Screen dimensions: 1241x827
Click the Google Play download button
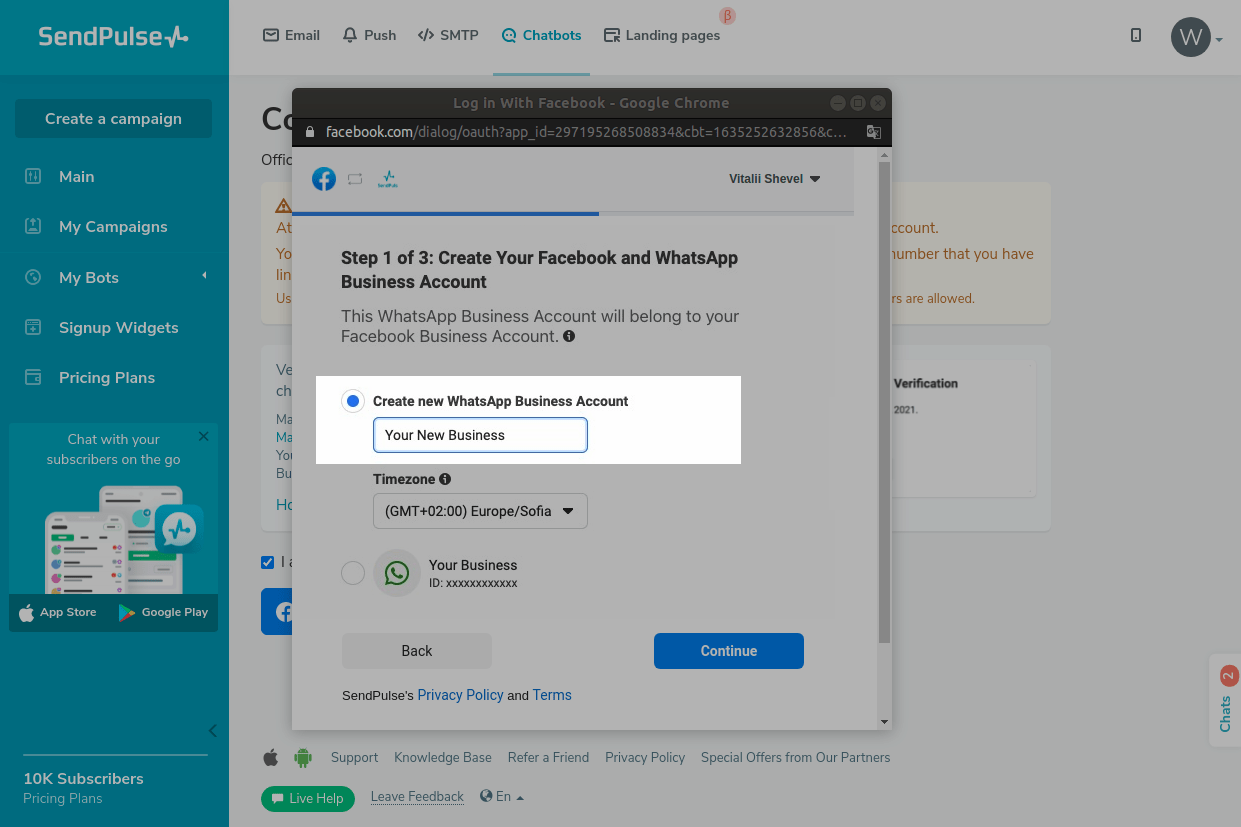pos(163,613)
